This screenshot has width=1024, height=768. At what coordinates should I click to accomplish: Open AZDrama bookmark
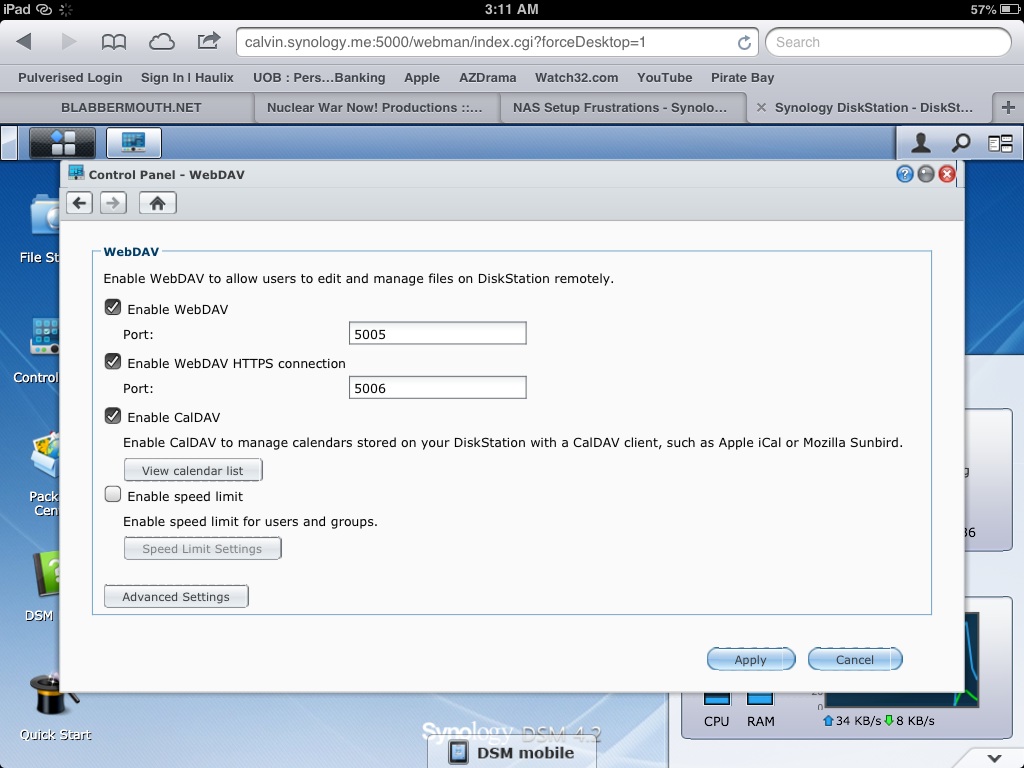(x=487, y=78)
